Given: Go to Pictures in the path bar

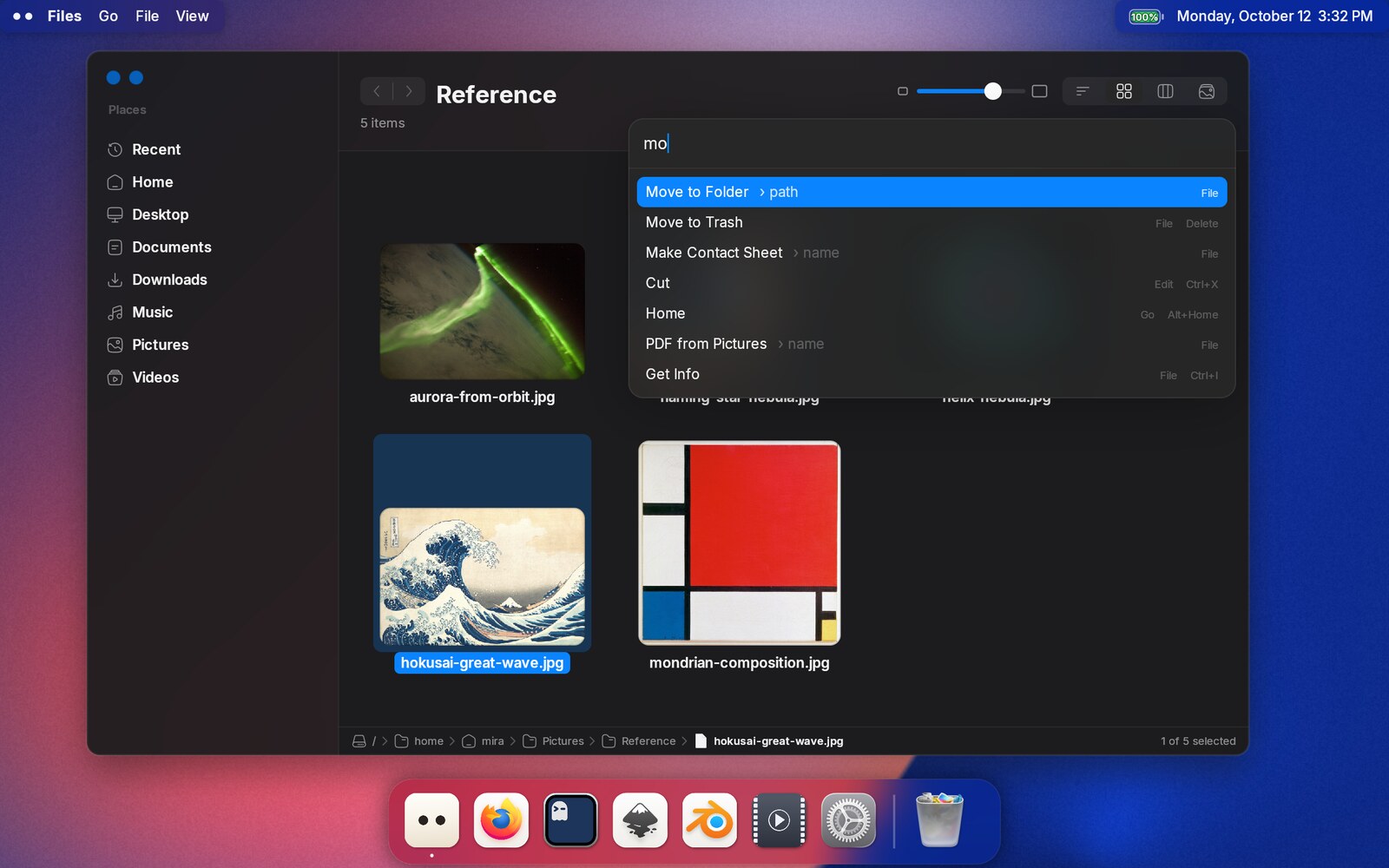Looking at the screenshot, I should [x=553, y=741].
